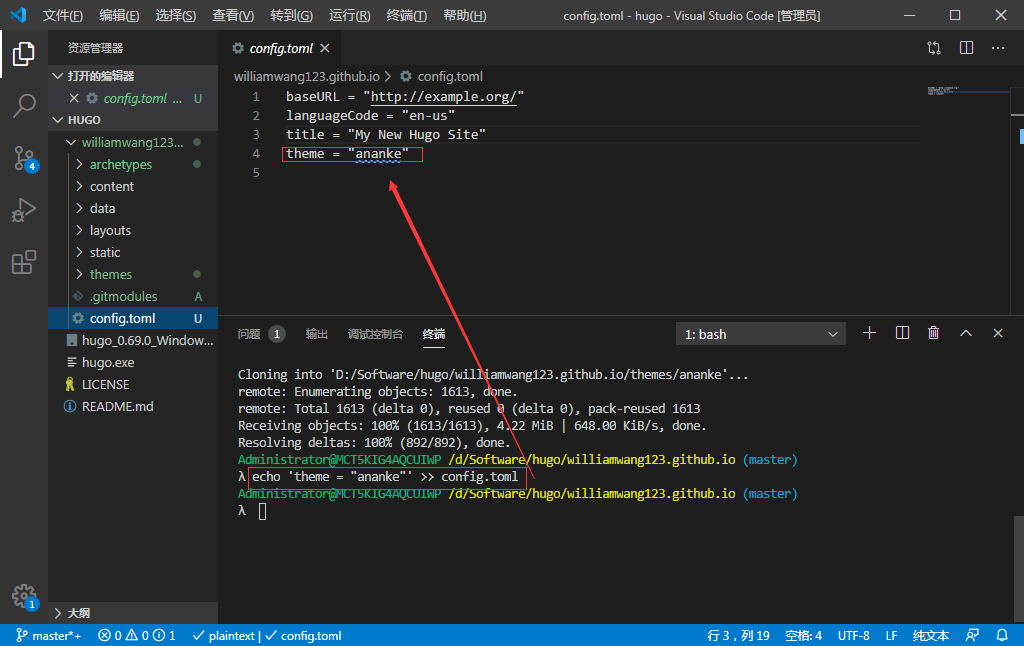Select the config.toml editor tab
The image size is (1024, 646).
tap(280, 48)
